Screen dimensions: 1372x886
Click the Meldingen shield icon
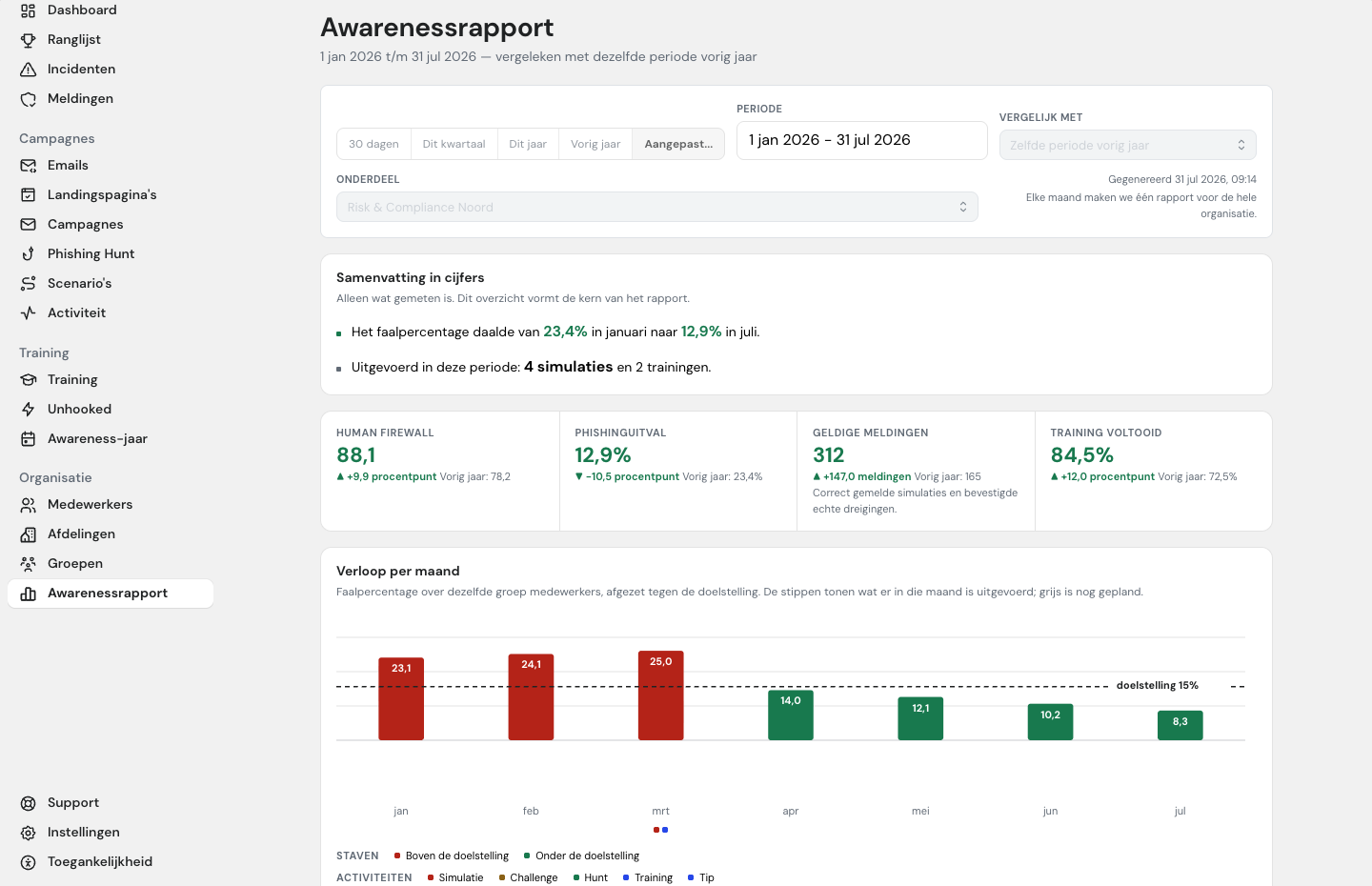point(29,99)
